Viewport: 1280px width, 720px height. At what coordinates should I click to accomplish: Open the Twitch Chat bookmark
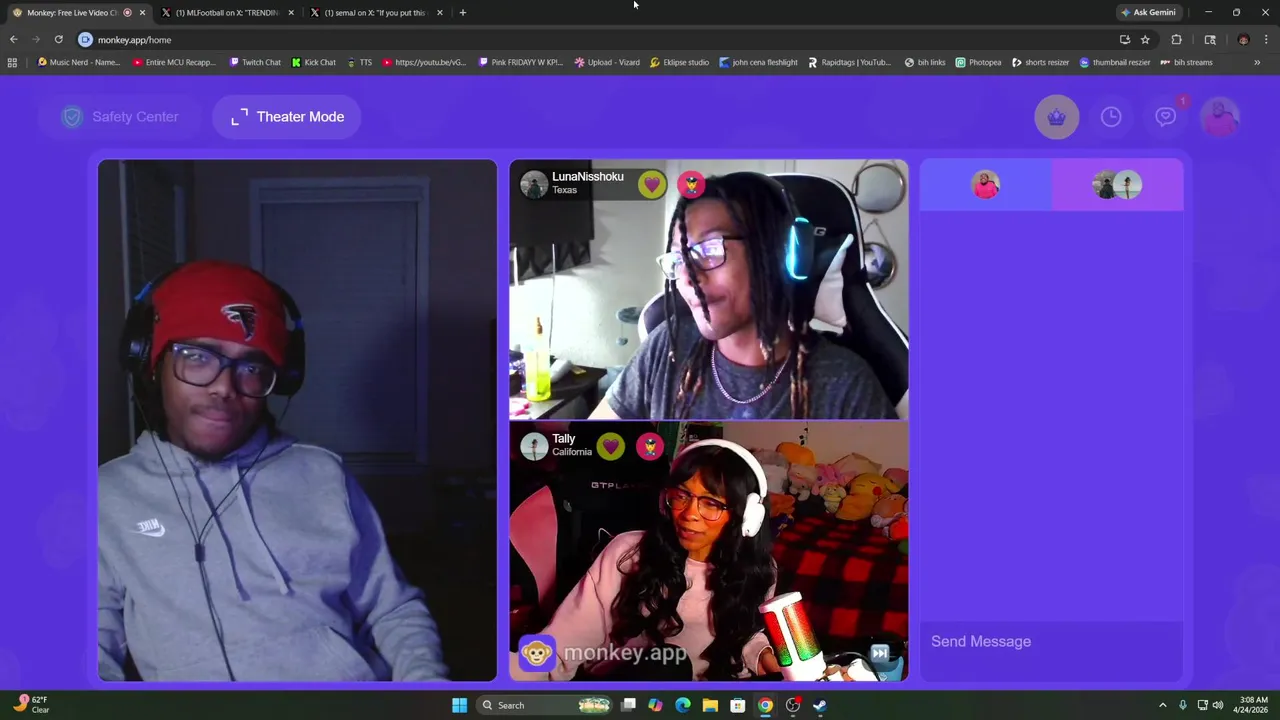click(x=255, y=62)
